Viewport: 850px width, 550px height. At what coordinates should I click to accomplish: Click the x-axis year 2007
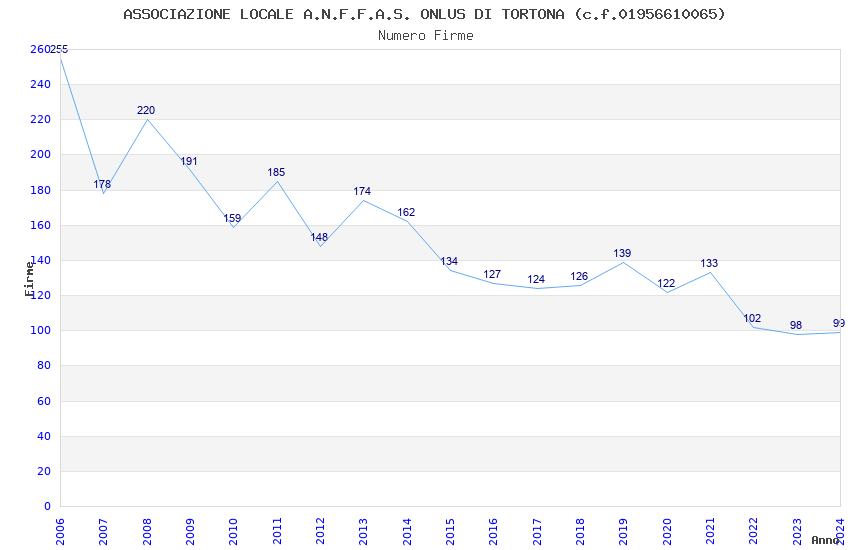coord(103,532)
